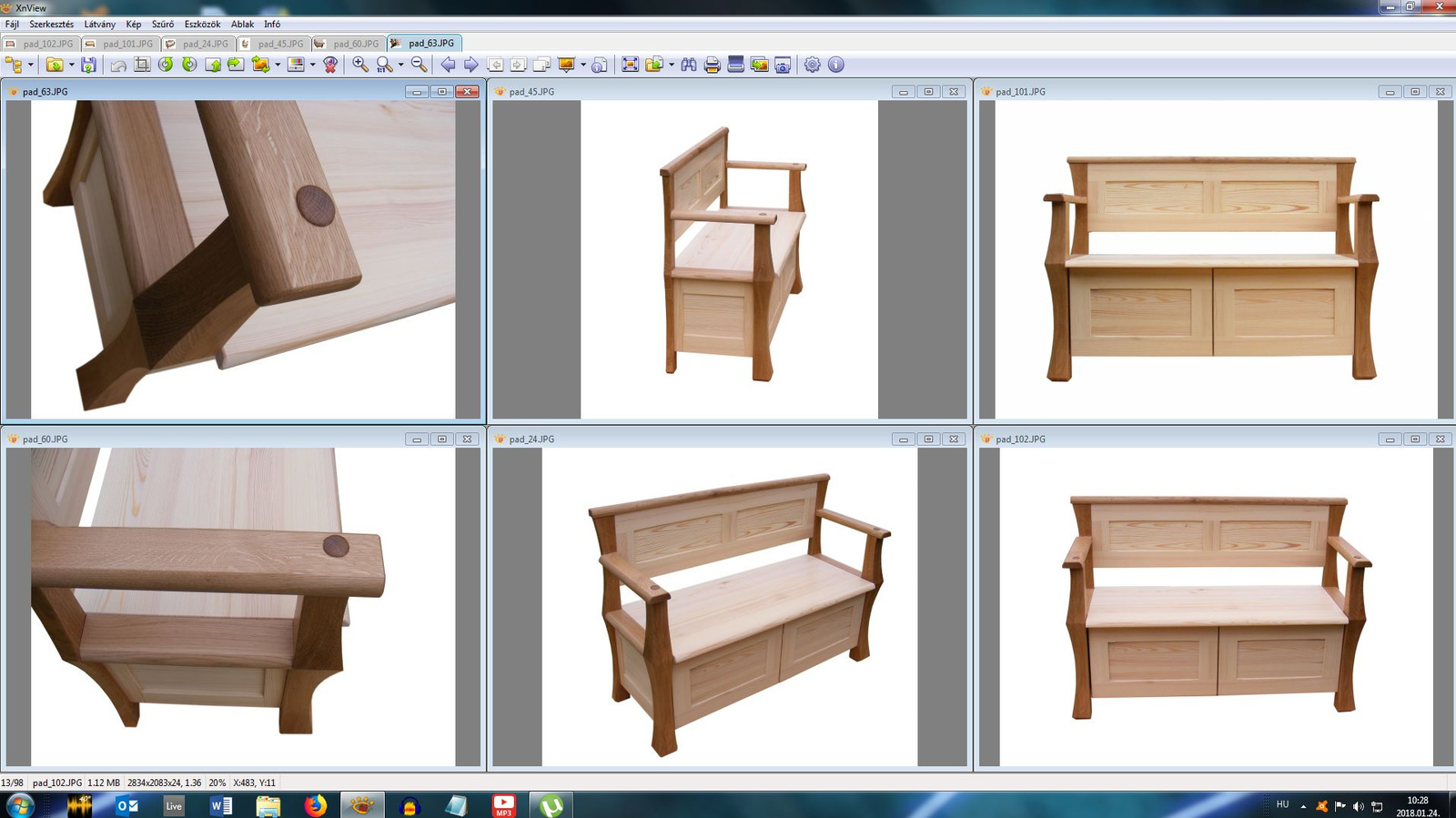This screenshot has width=1456, height=818.
Task: Open the Eszközök menu
Action: tap(202, 25)
